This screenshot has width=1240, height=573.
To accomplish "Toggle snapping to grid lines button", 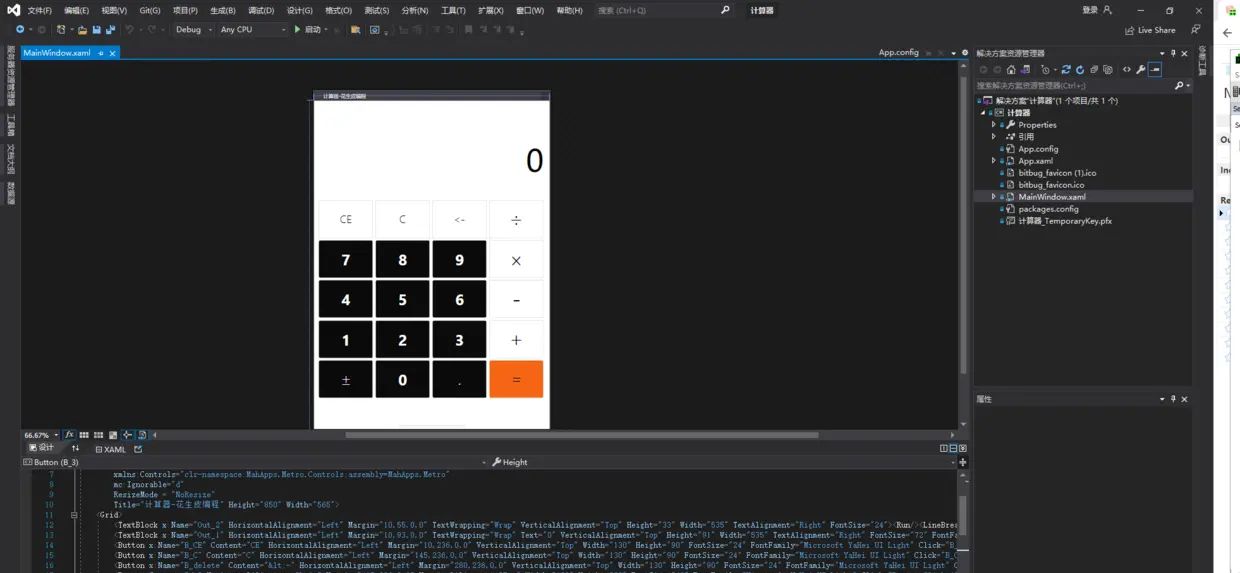I will point(98,435).
